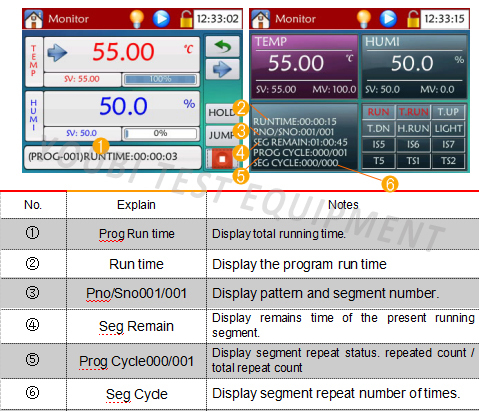
Task: Toggle the H.RUN status indicator
Action: click(413, 128)
